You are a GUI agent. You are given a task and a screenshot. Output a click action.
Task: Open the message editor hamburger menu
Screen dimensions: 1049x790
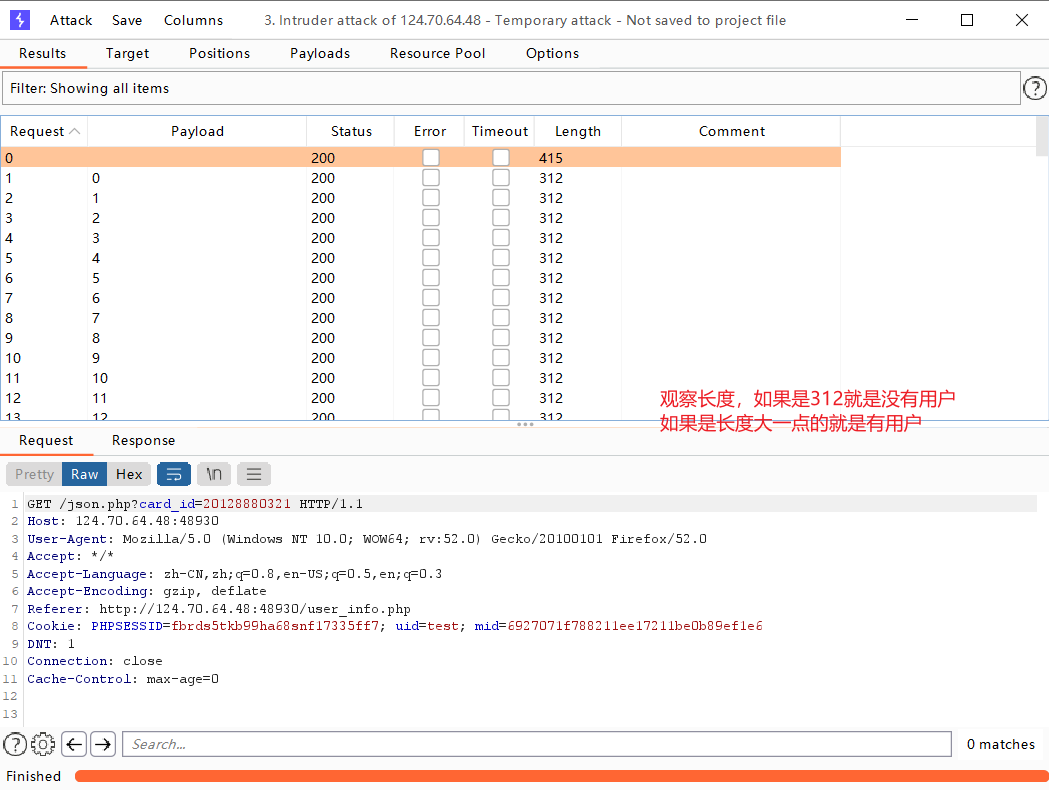(254, 474)
